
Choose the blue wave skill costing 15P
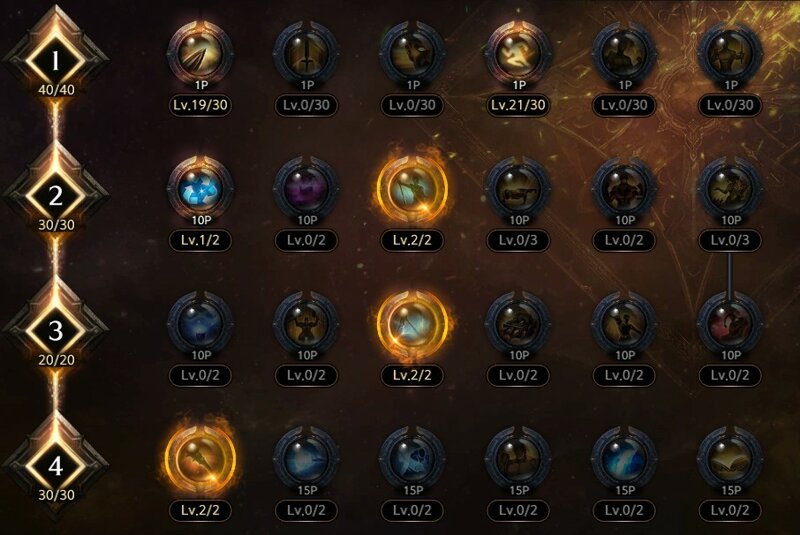pyautogui.click(x=624, y=459)
